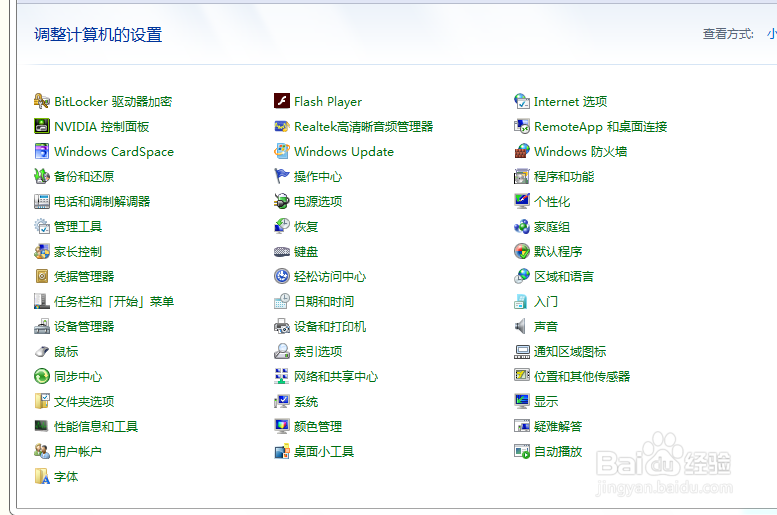
Task: Open the 家庭组 icon
Action: click(522, 226)
